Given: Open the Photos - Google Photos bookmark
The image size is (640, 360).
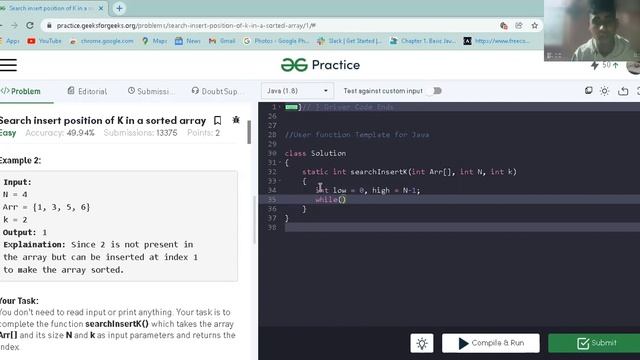Looking at the screenshot, I should [276, 41].
